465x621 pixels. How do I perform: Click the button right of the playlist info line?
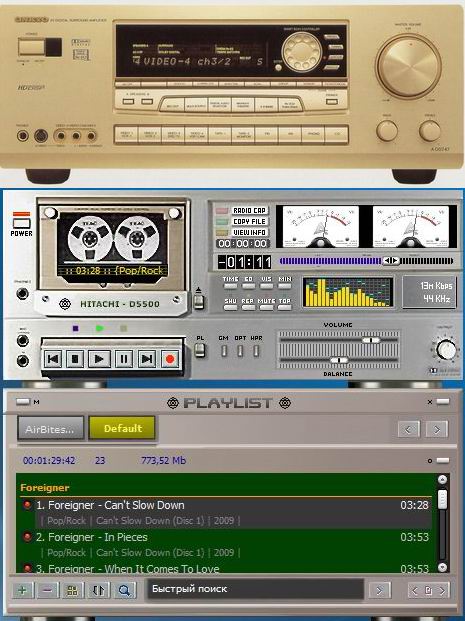(x=442, y=460)
